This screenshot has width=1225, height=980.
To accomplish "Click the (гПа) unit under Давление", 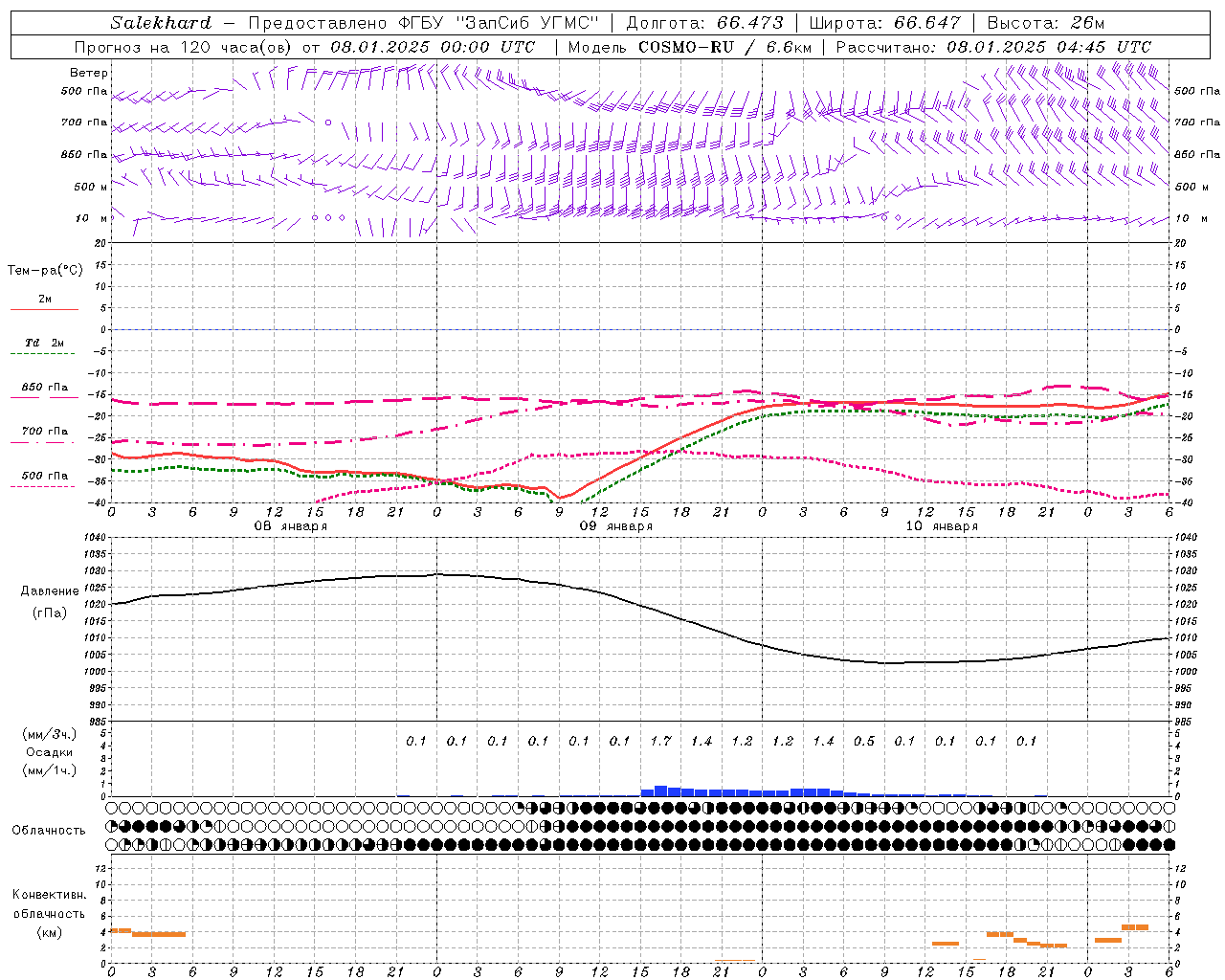I will point(50,613).
